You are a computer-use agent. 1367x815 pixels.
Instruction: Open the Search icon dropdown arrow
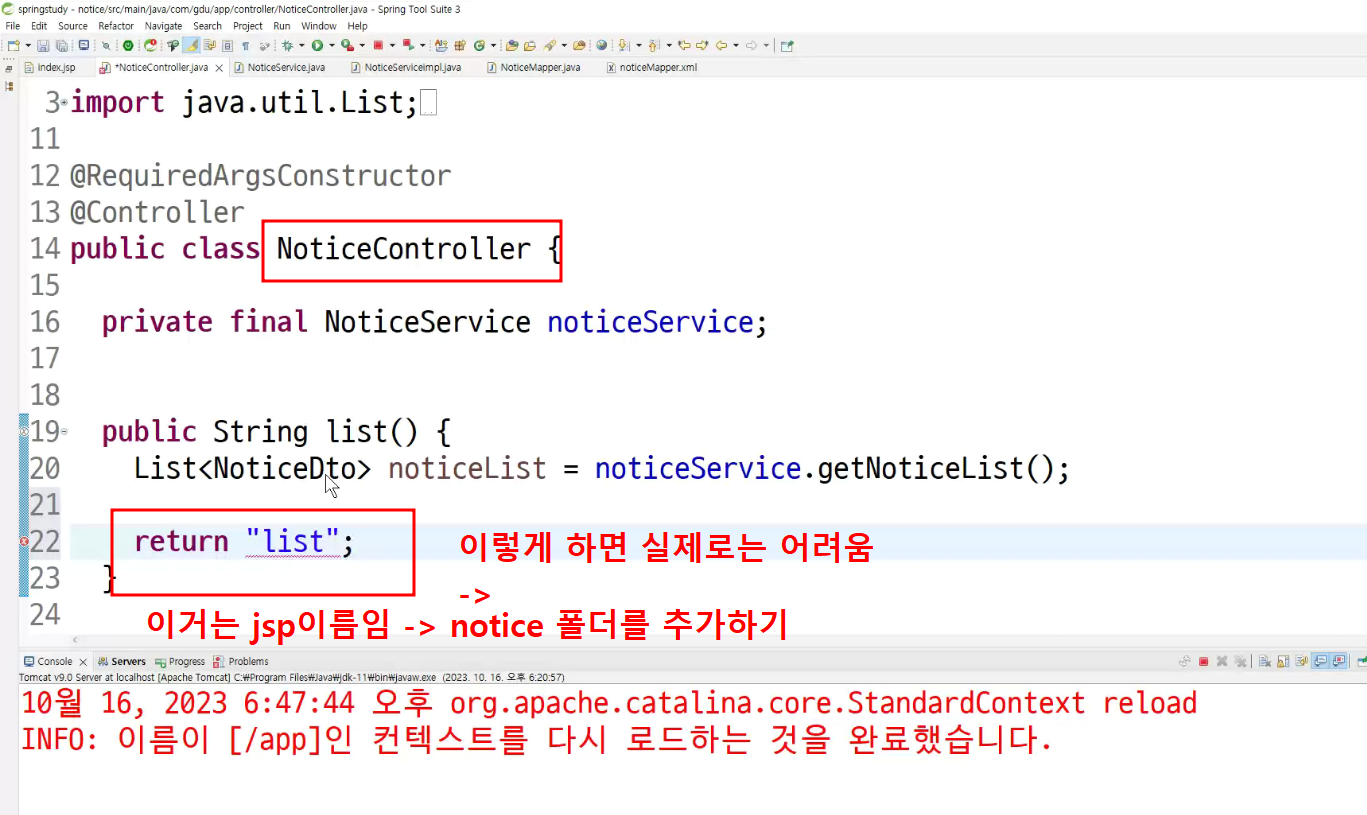[x=564, y=45]
